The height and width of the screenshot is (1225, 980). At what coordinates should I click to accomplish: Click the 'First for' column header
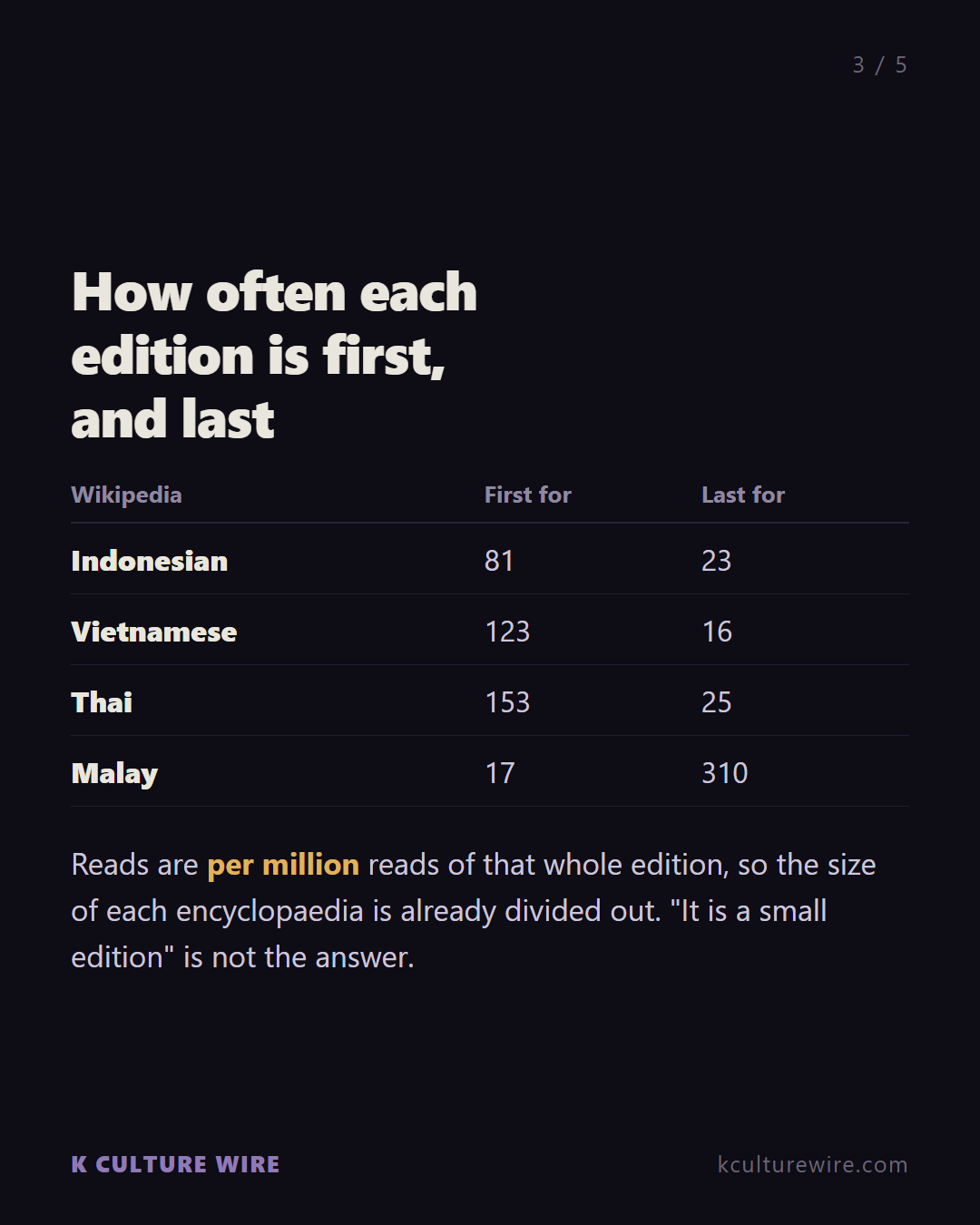pyautogui.click(x=527, y=495)
